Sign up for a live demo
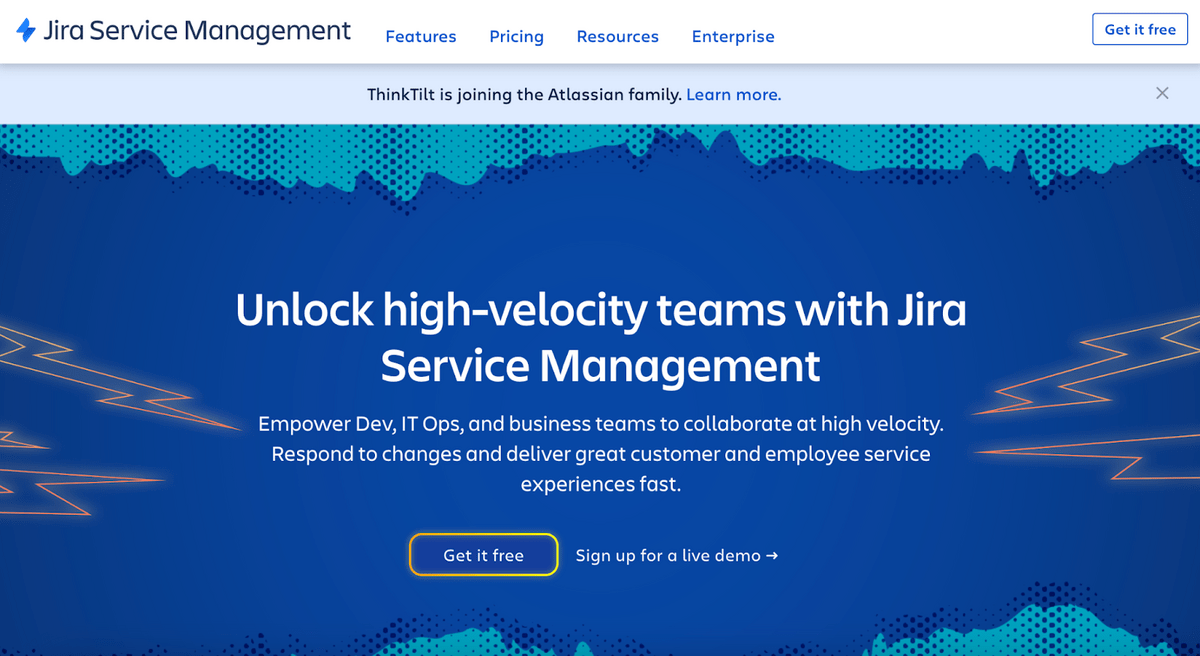Viewport: 1200px width, 656px height. tap(677, 555)
